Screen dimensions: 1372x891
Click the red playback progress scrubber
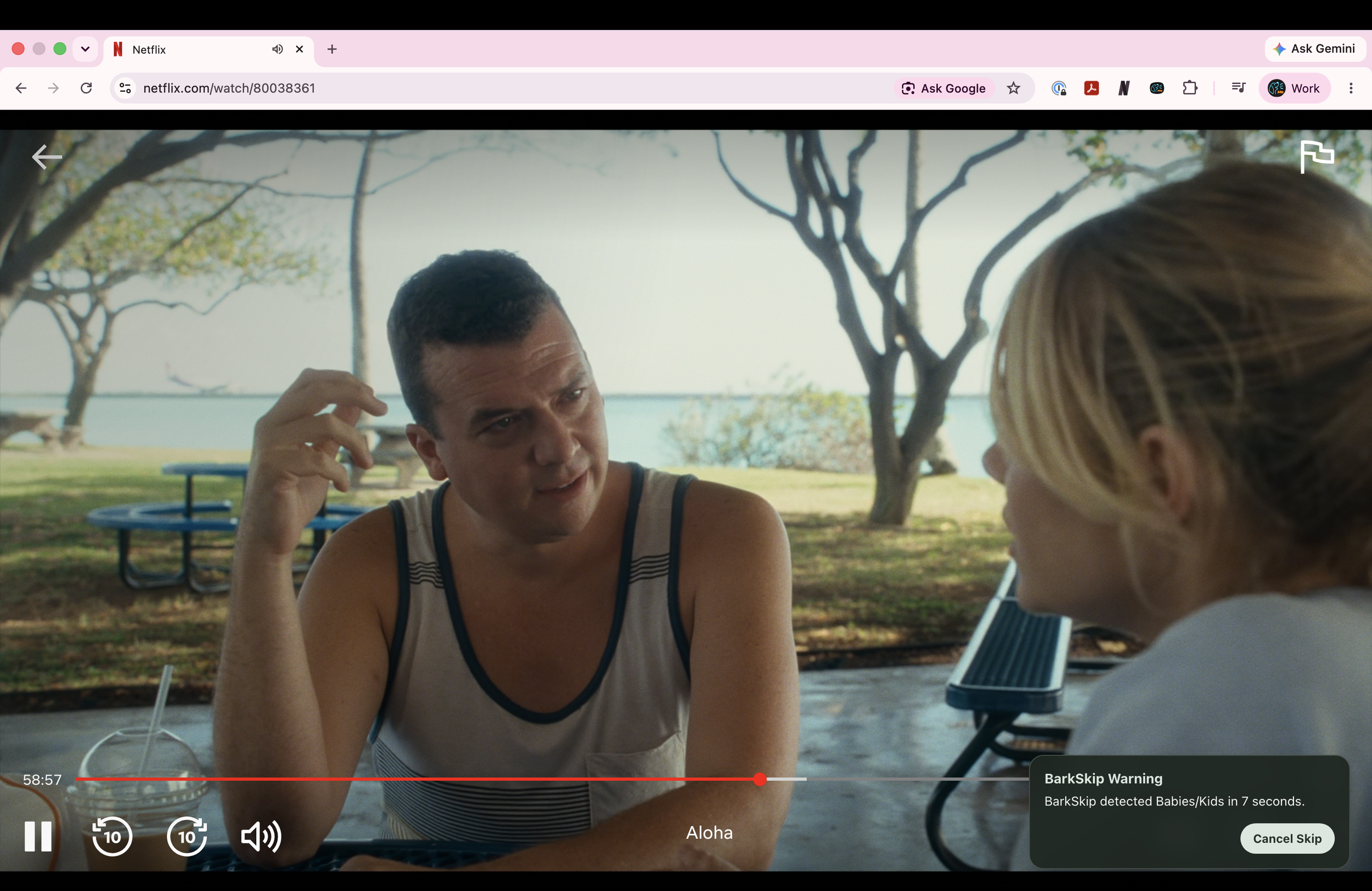point(760,779)
